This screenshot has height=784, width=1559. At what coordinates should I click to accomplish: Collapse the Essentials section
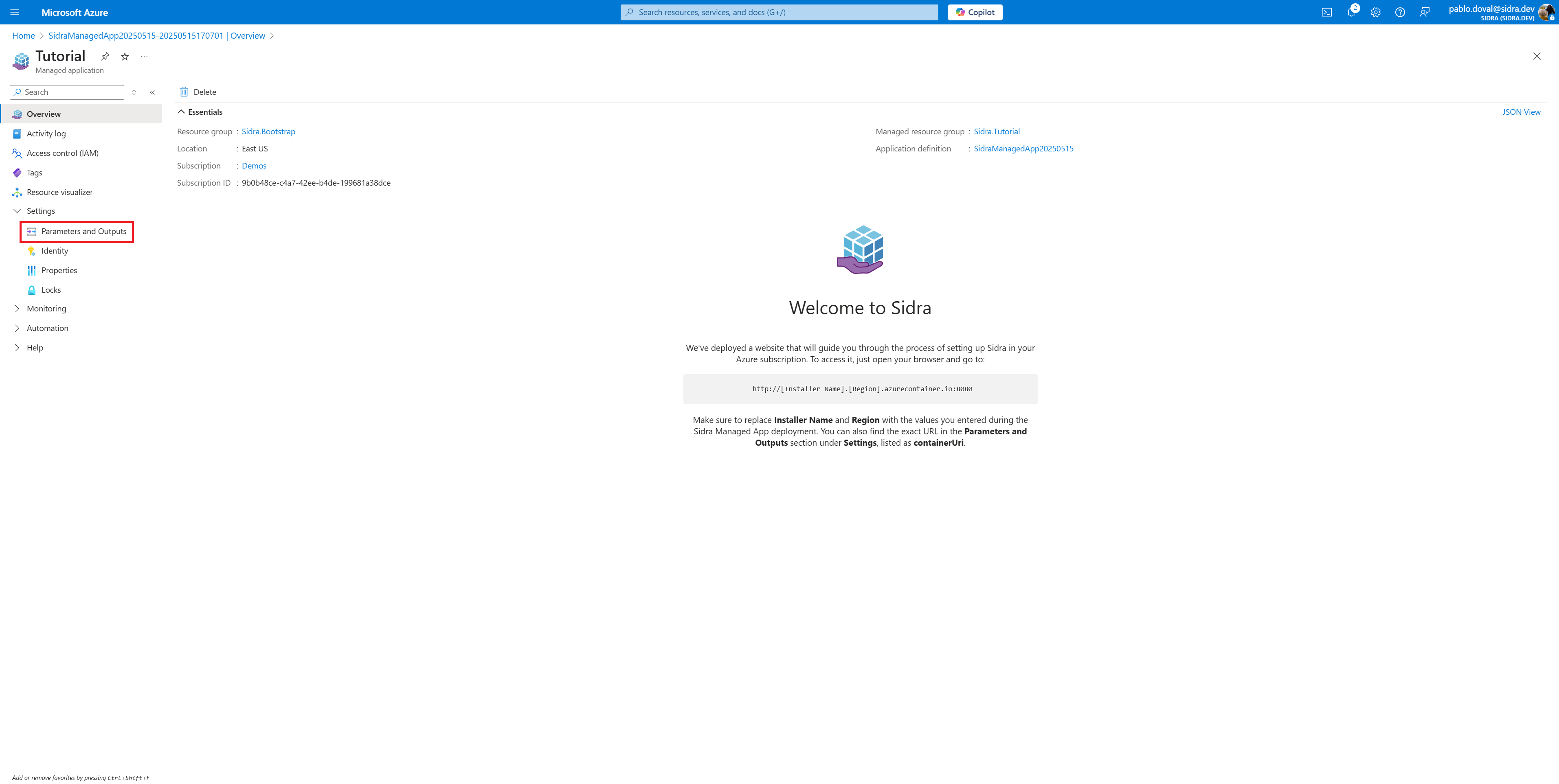(x=181, y=112)
